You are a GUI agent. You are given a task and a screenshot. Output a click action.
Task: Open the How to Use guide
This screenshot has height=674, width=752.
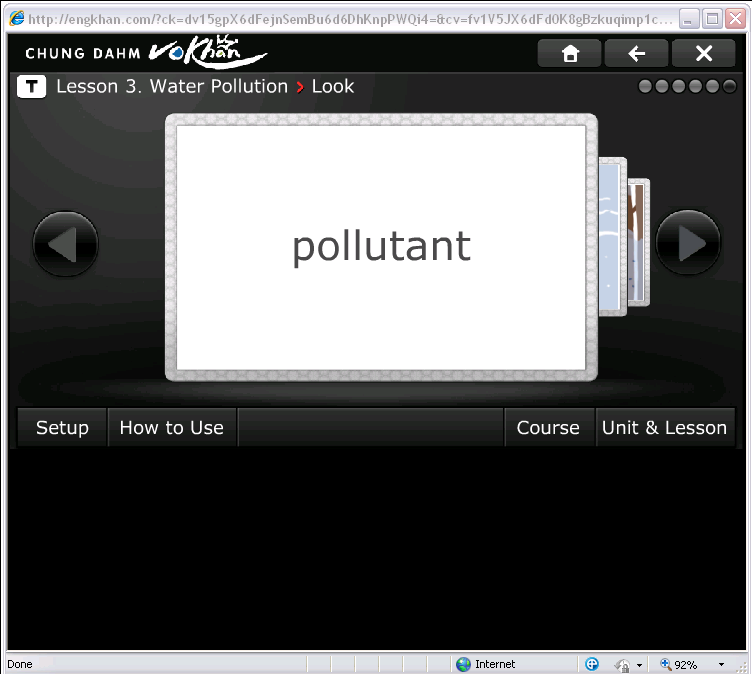click(172, 427)
